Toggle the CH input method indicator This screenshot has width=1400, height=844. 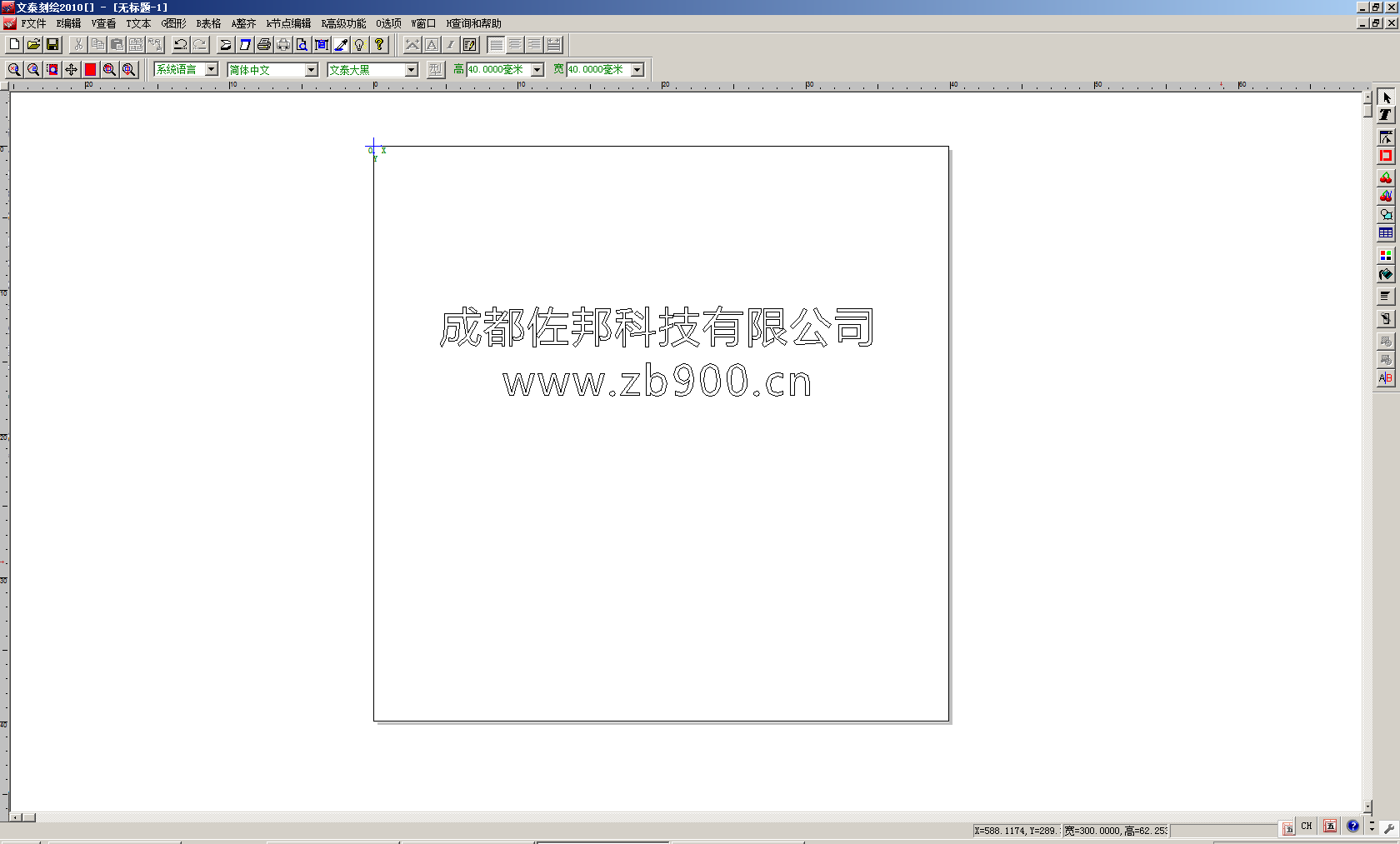(x=1307, y=827)
